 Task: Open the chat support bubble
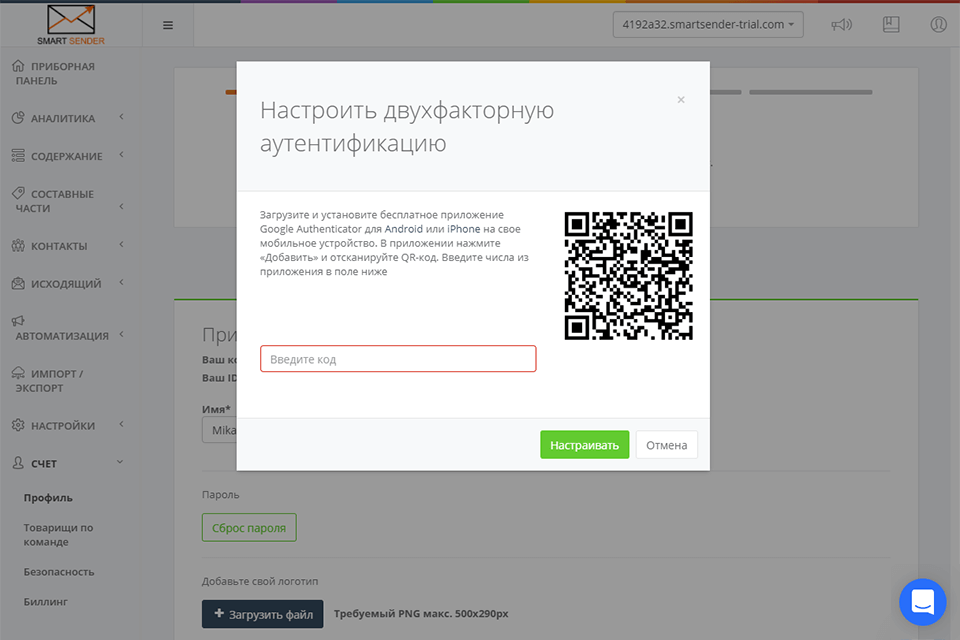point(923,602)
